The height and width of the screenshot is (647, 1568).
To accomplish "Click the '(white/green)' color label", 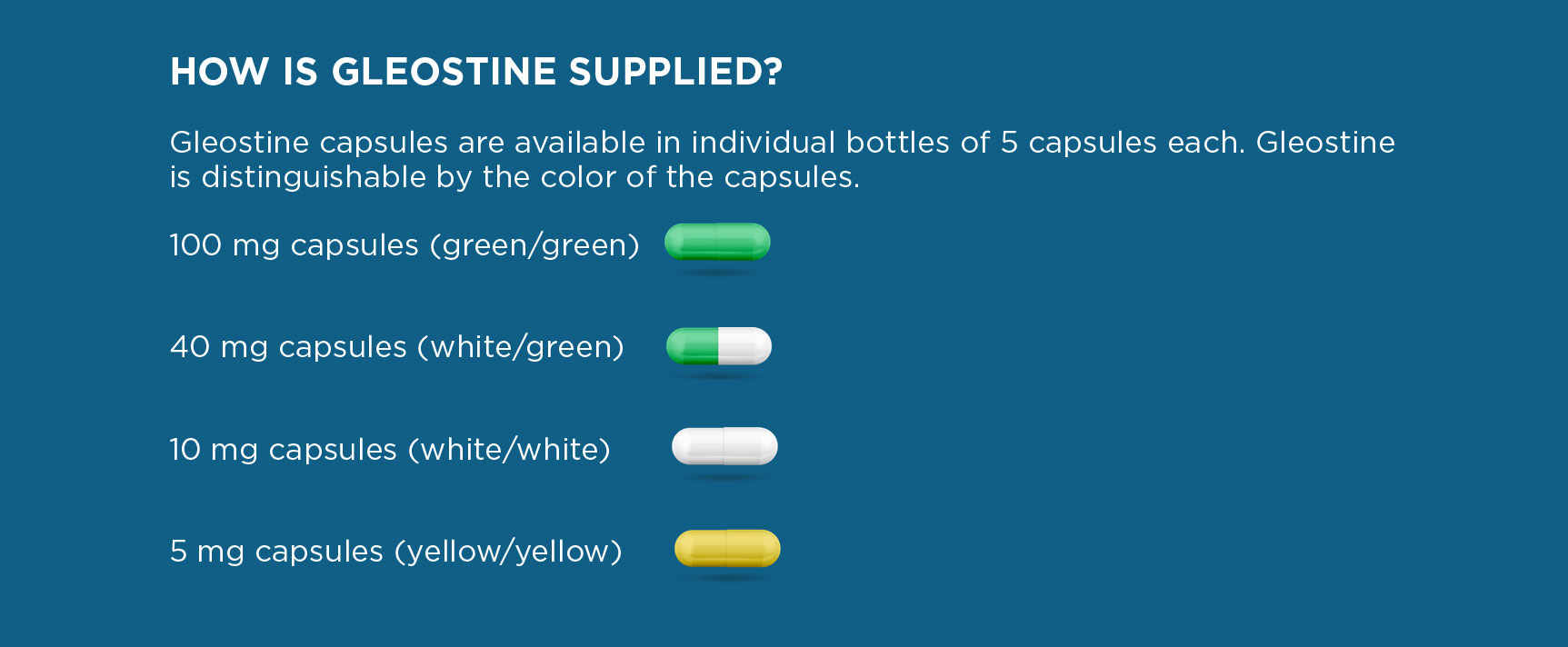I will [521, 347].
